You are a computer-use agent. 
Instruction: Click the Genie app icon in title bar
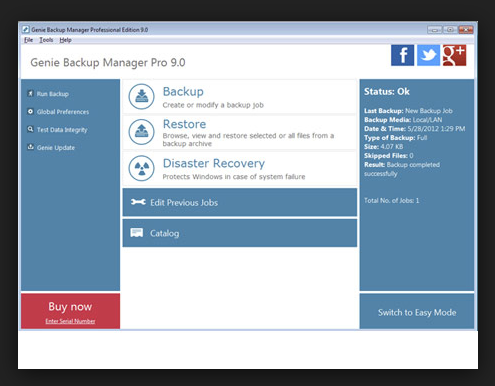(x=26, y=30)
